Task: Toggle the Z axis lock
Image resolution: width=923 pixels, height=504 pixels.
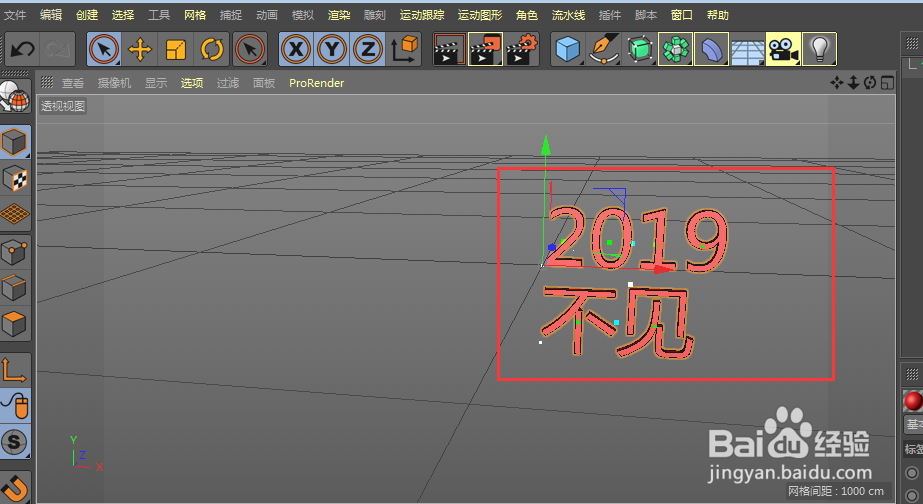Action: (368, 49)
